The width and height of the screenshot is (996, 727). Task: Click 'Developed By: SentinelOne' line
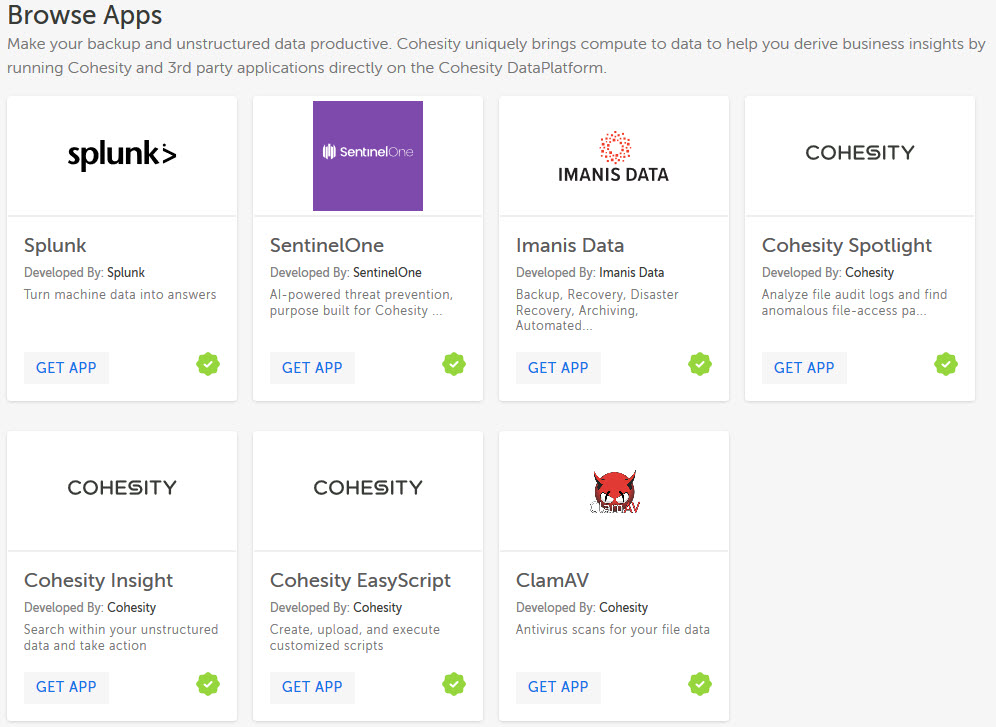(346, 272)
